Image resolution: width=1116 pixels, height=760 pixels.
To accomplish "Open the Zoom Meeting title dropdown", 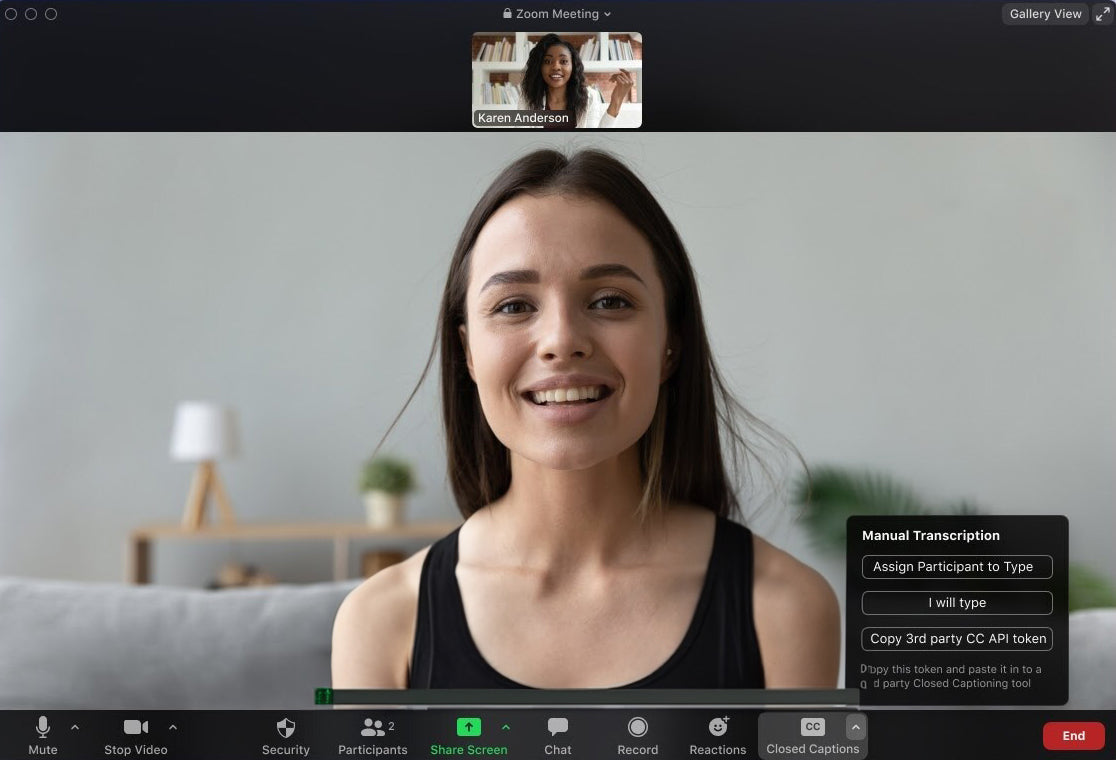I will pos(557,14).
